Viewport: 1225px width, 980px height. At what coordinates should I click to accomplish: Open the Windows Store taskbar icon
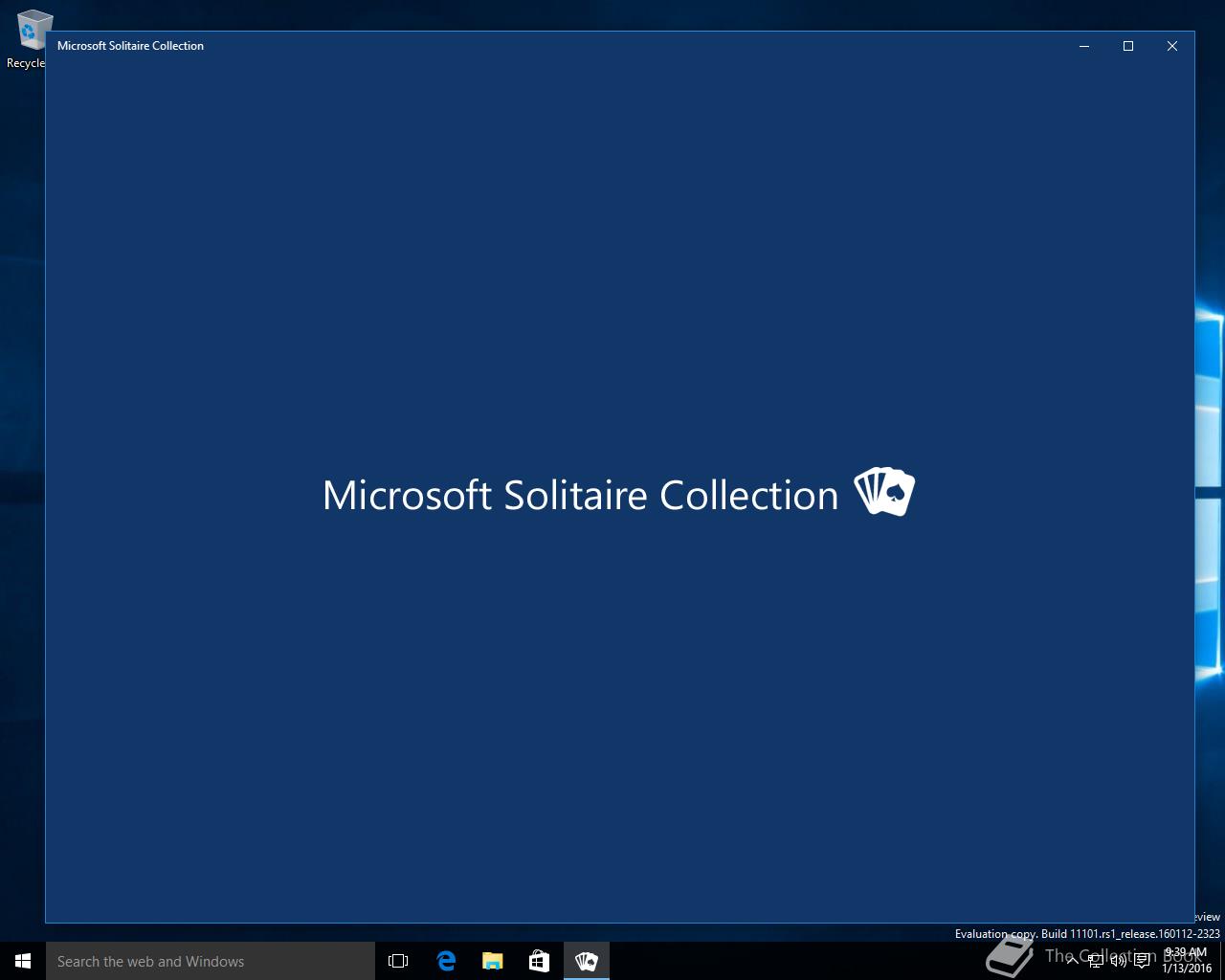(x=540, y=961)
